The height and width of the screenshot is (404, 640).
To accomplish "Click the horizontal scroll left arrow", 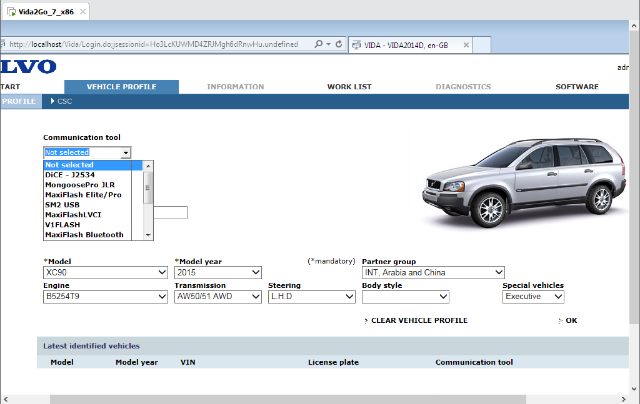I will click(5, 399).
